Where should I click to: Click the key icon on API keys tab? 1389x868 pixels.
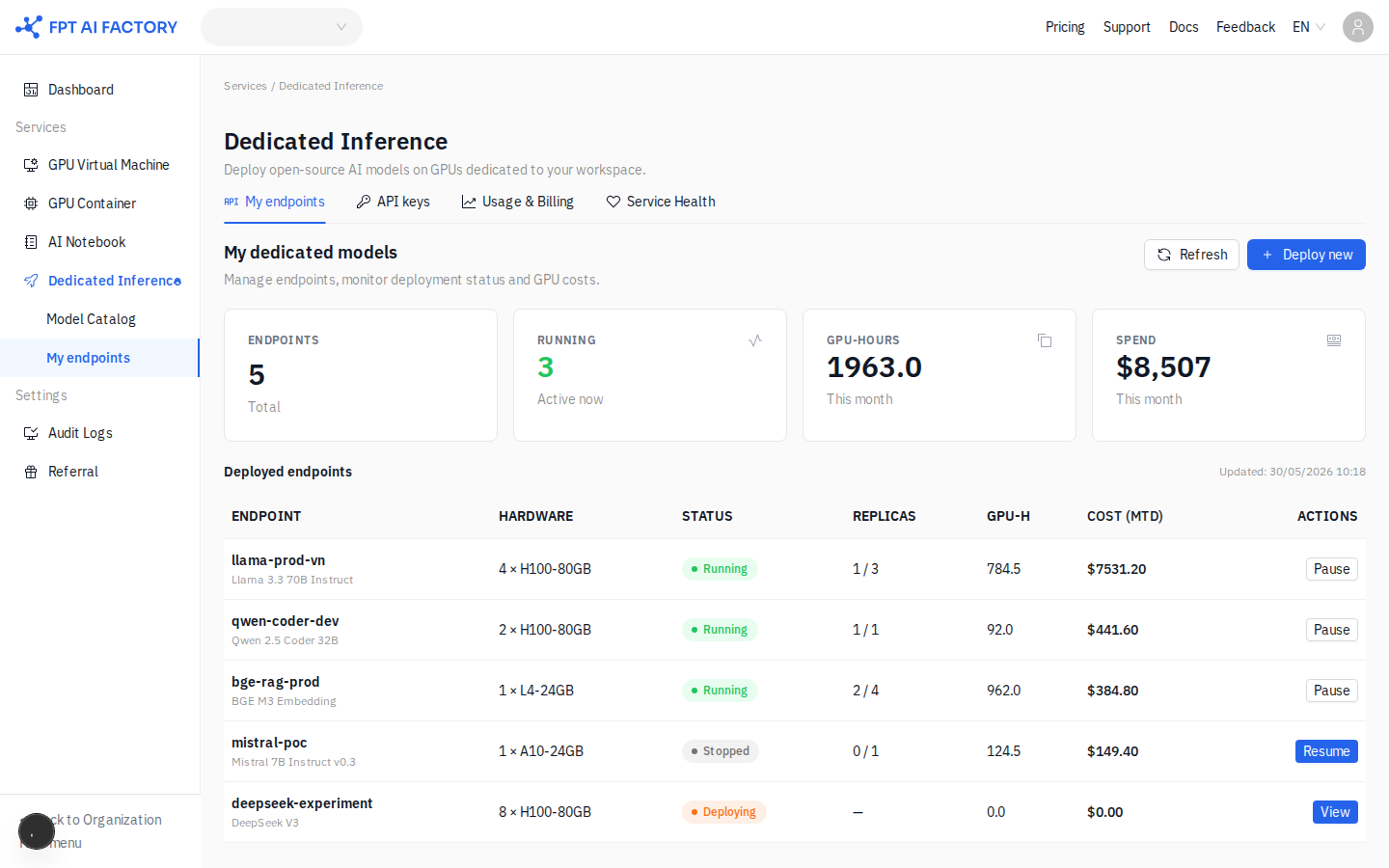(x=364, y=202)
